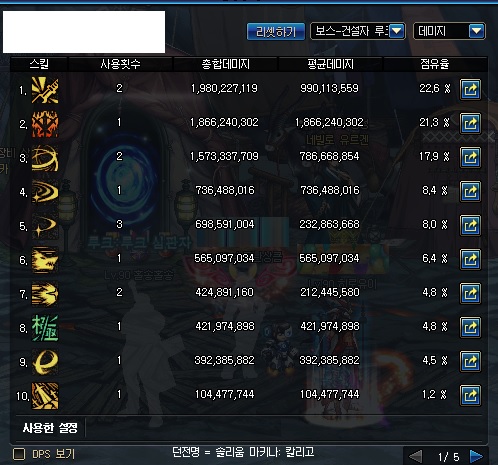Share the rank 10 skill row

tap(470, 396)
